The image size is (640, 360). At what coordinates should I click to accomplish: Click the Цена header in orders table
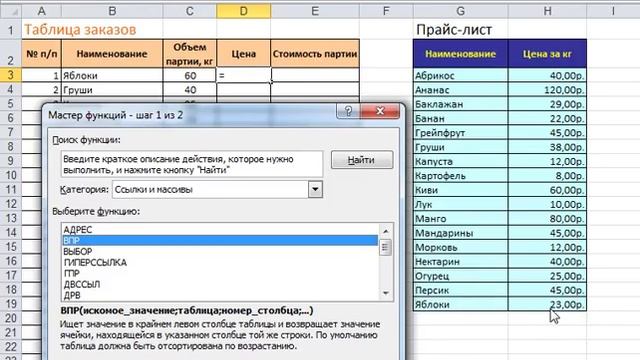(244, 53)
